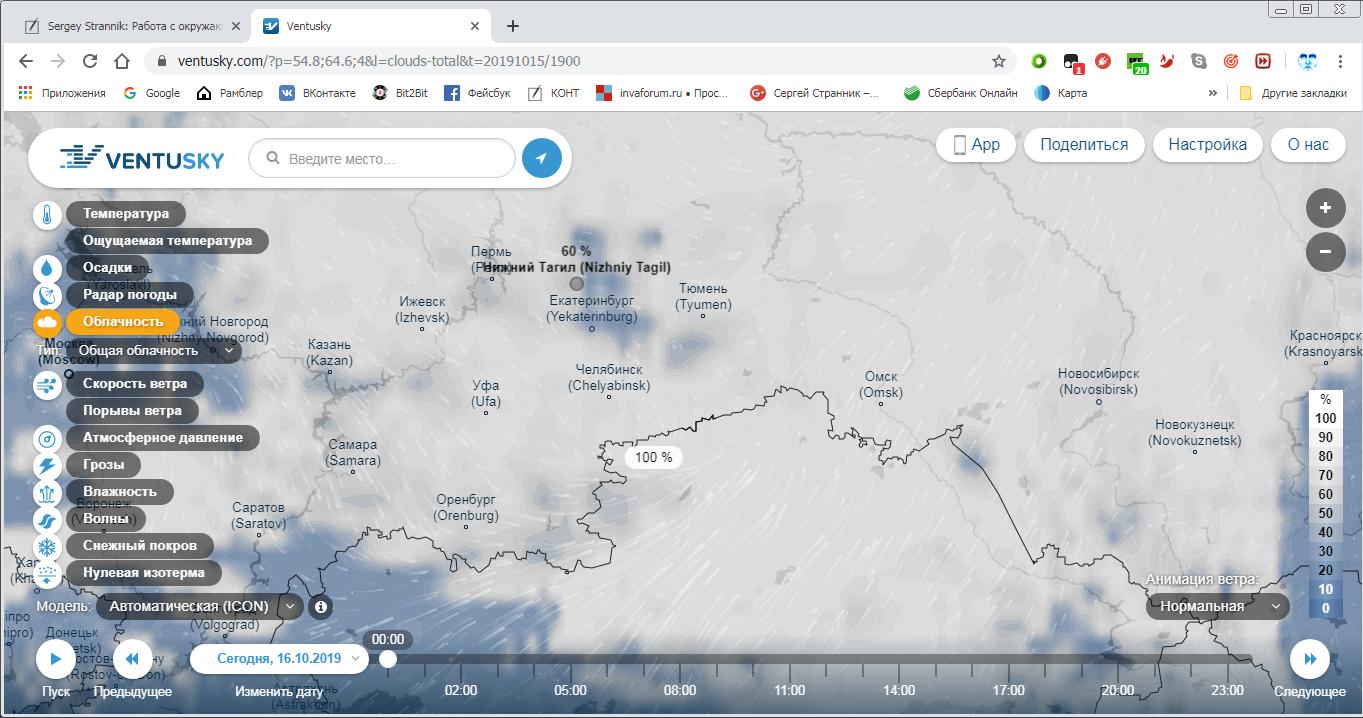Open the ВКонтакте bookmark

point(318,93)
